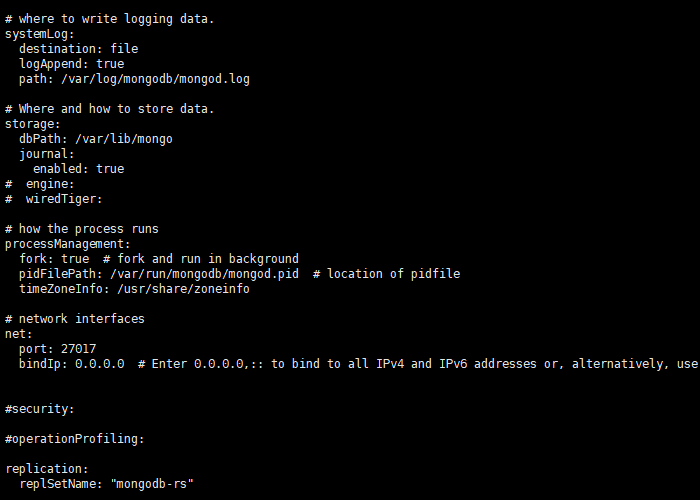The height and width of the screenshot is (500, 700).
Task: Click the #operationProfiling: commented line
Action: pos(75,439)
